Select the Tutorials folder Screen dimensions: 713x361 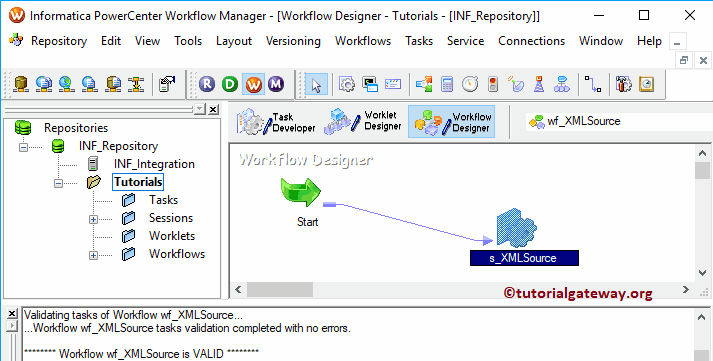click(x=138, y=182)
